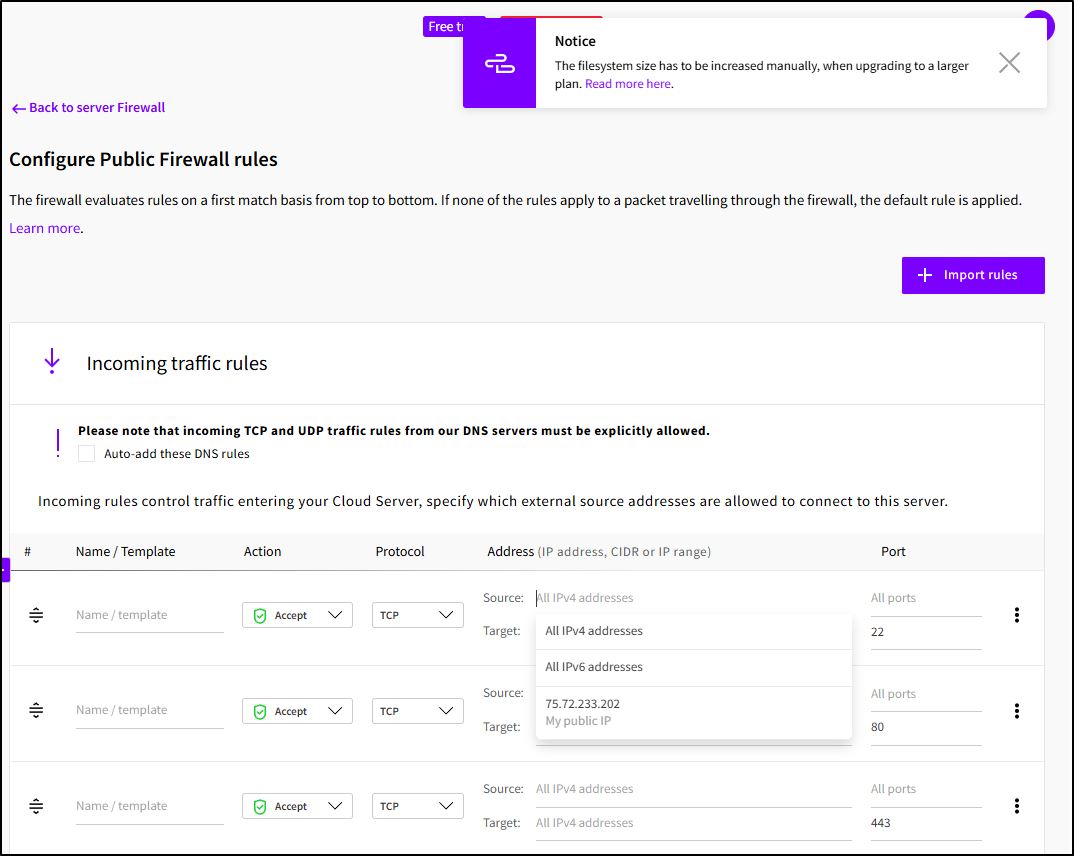
Task: Click the Import rules button
Action: (972, 275)
